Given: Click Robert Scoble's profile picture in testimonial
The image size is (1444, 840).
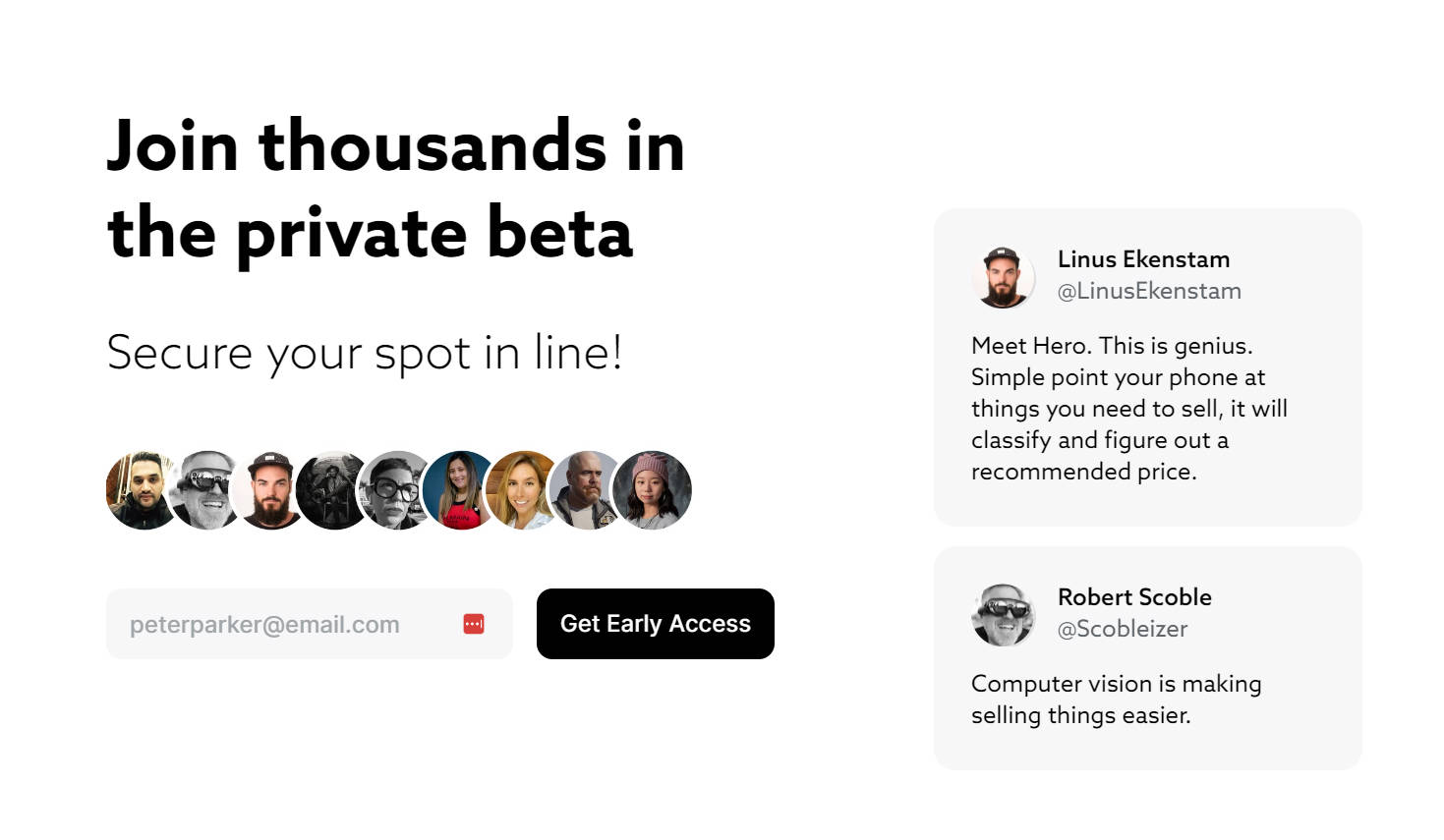Looking at the screenshot, I should pos(1003,615).
